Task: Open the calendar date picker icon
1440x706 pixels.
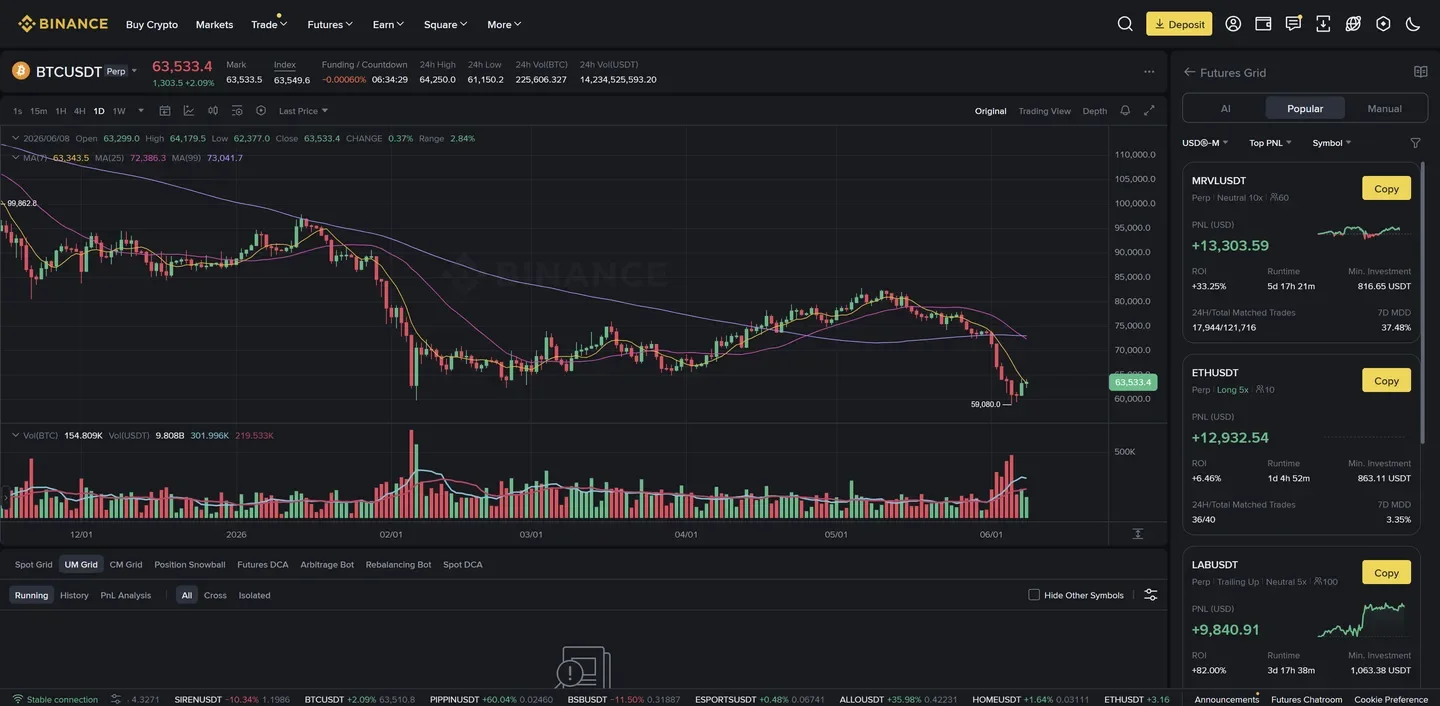Action: (165, 111)
